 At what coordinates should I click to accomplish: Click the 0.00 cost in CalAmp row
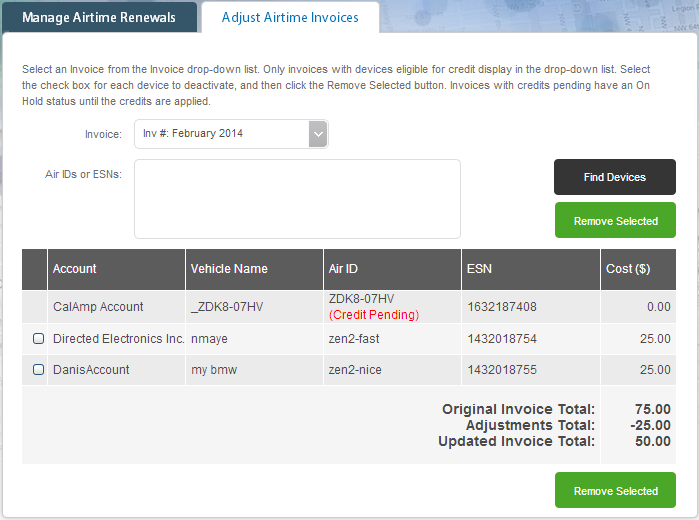[x=658, y=307]
